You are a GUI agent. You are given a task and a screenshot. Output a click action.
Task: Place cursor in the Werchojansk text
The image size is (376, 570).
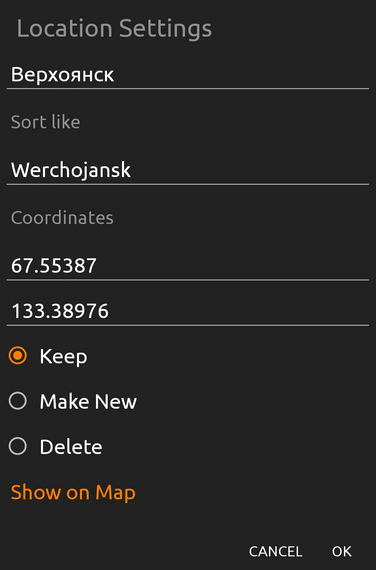tap(71, 170)
